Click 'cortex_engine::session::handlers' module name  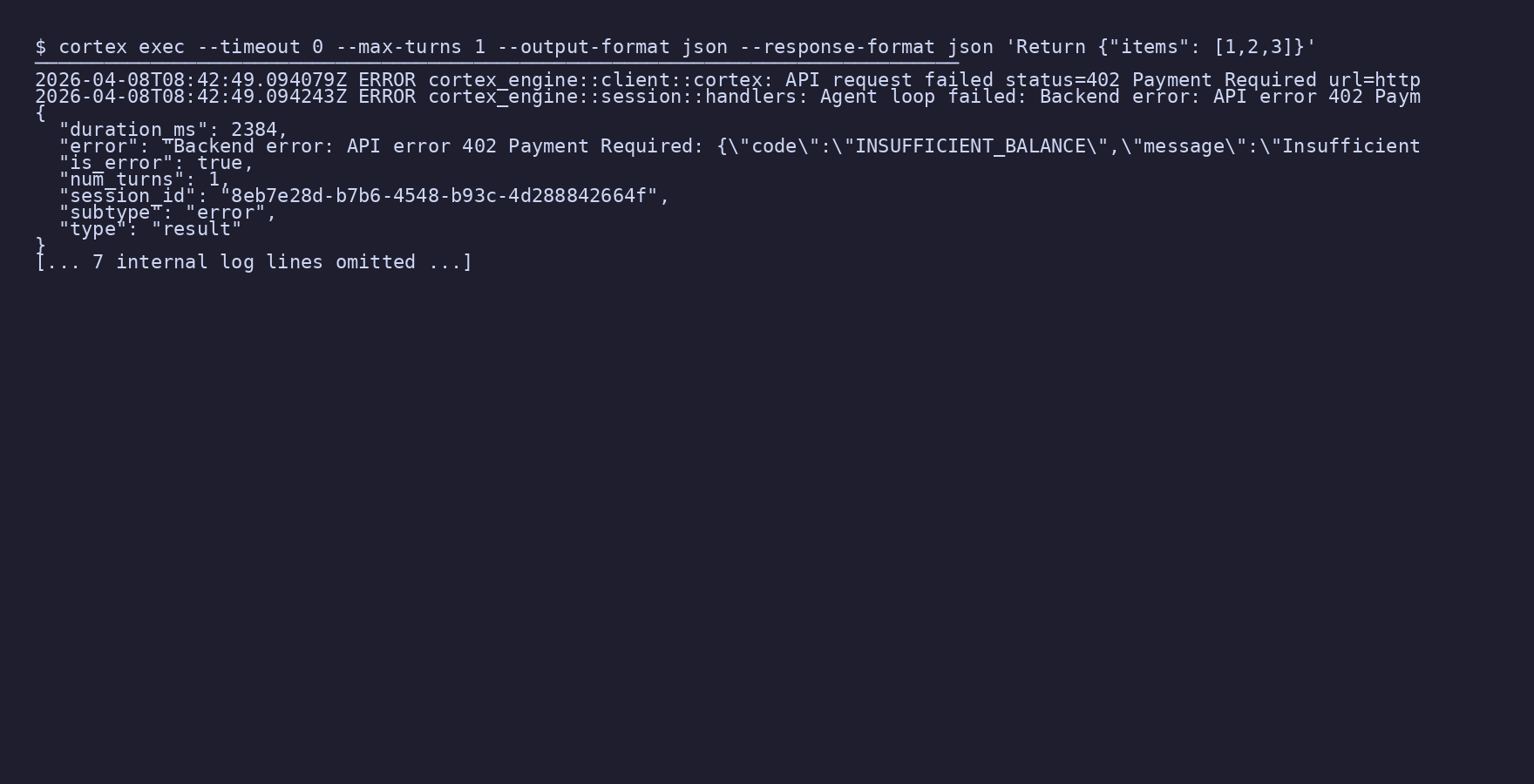click(618, 97)
